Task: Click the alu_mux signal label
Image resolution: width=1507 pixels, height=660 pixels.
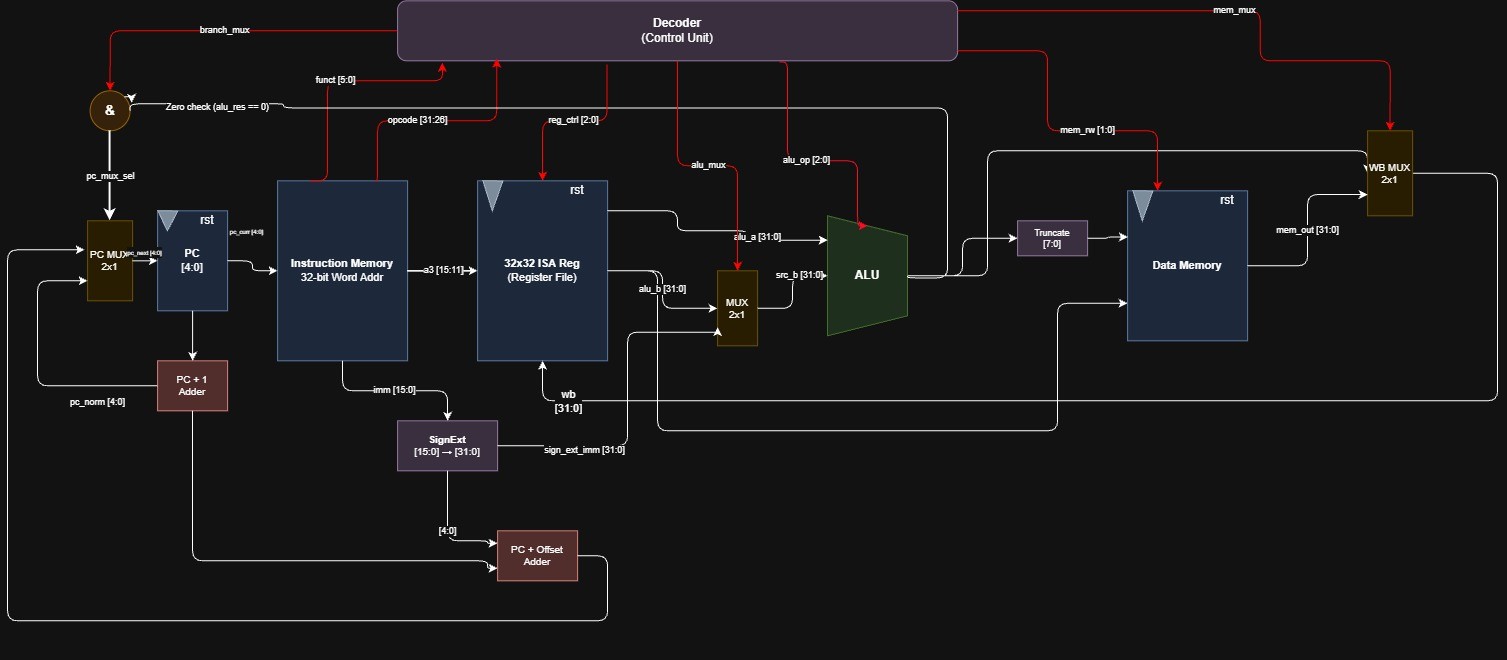Action: 708,164
